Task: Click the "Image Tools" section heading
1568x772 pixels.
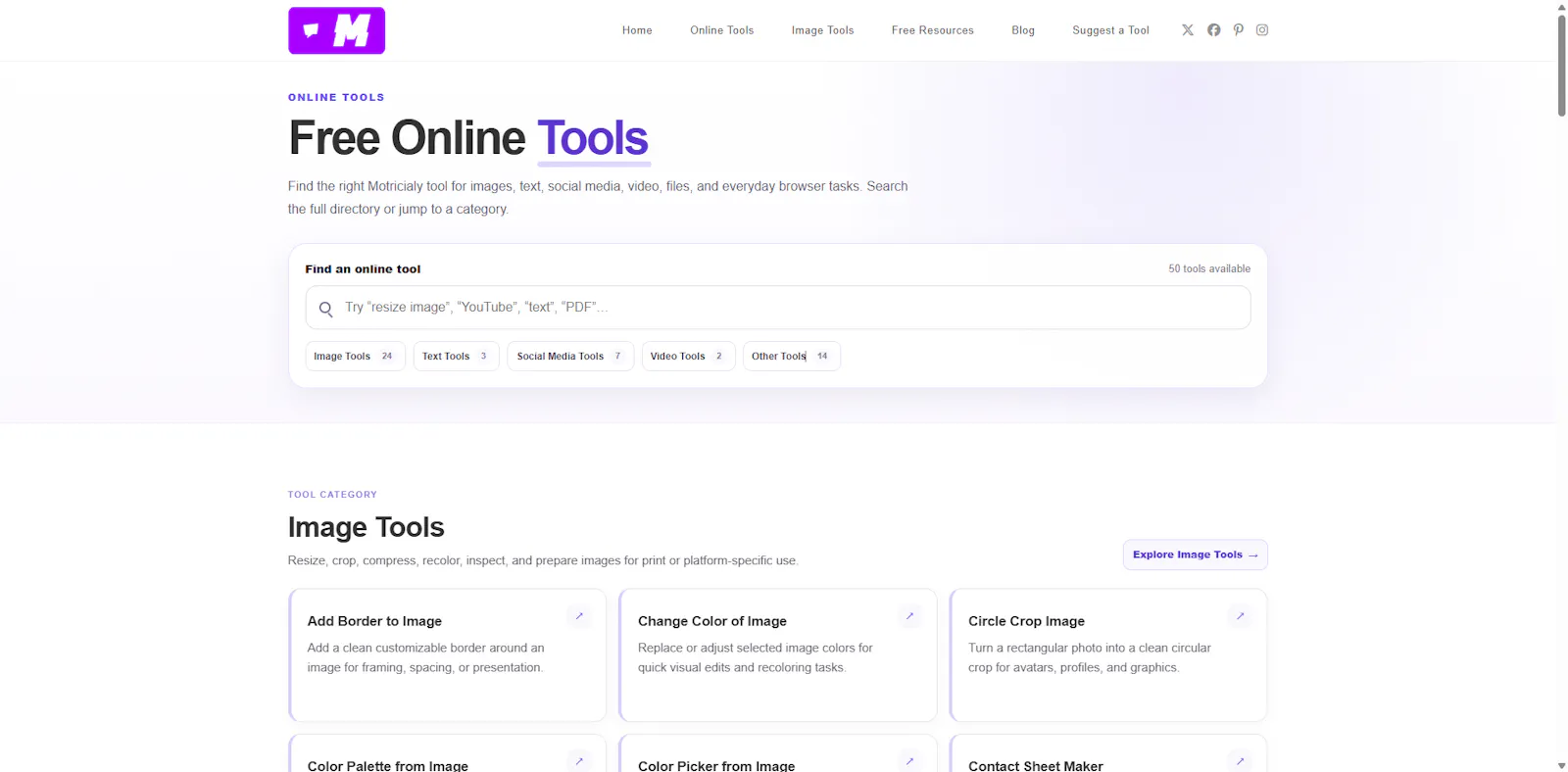Action: point(367,527)
